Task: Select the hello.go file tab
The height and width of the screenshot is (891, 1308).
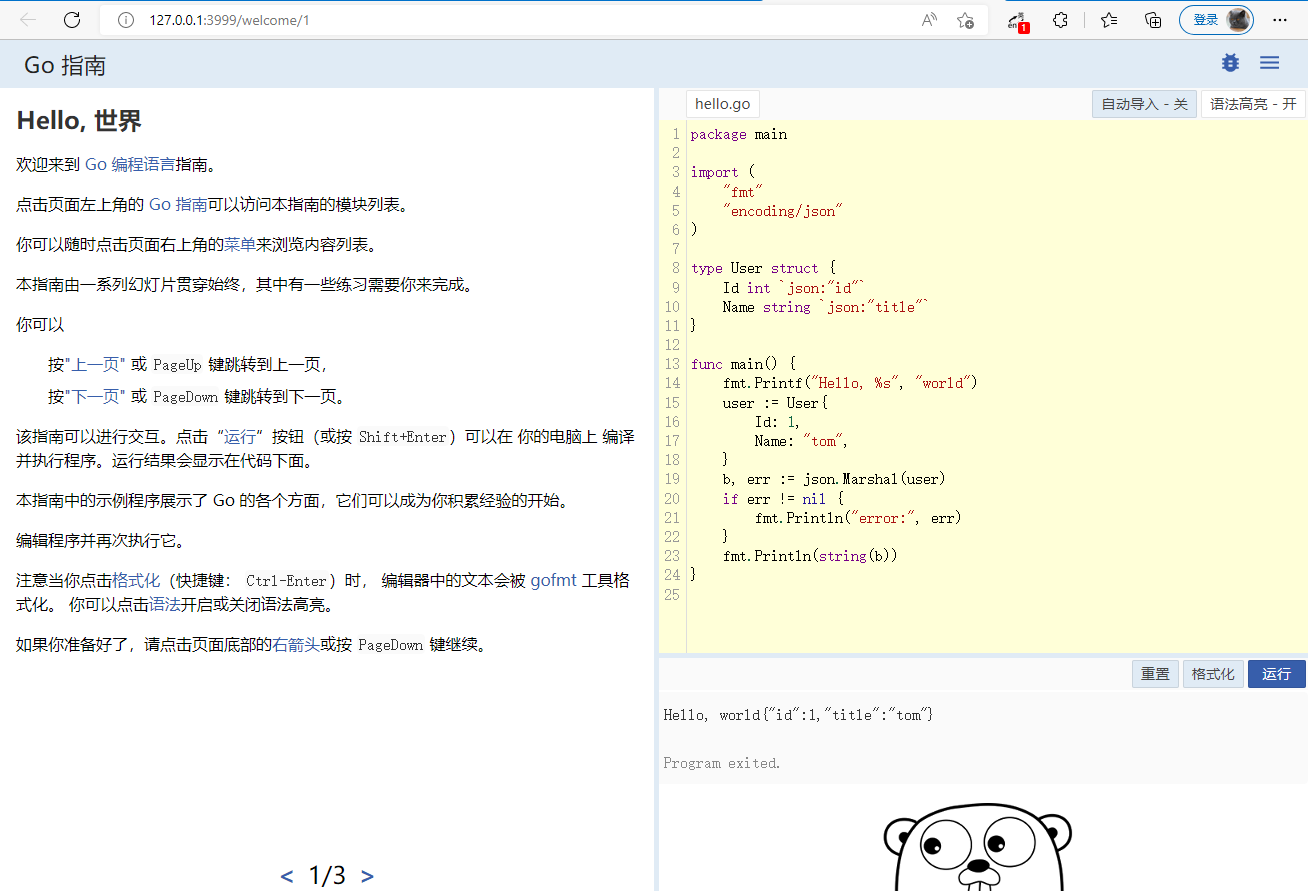Action: click(x=722, y=104)
